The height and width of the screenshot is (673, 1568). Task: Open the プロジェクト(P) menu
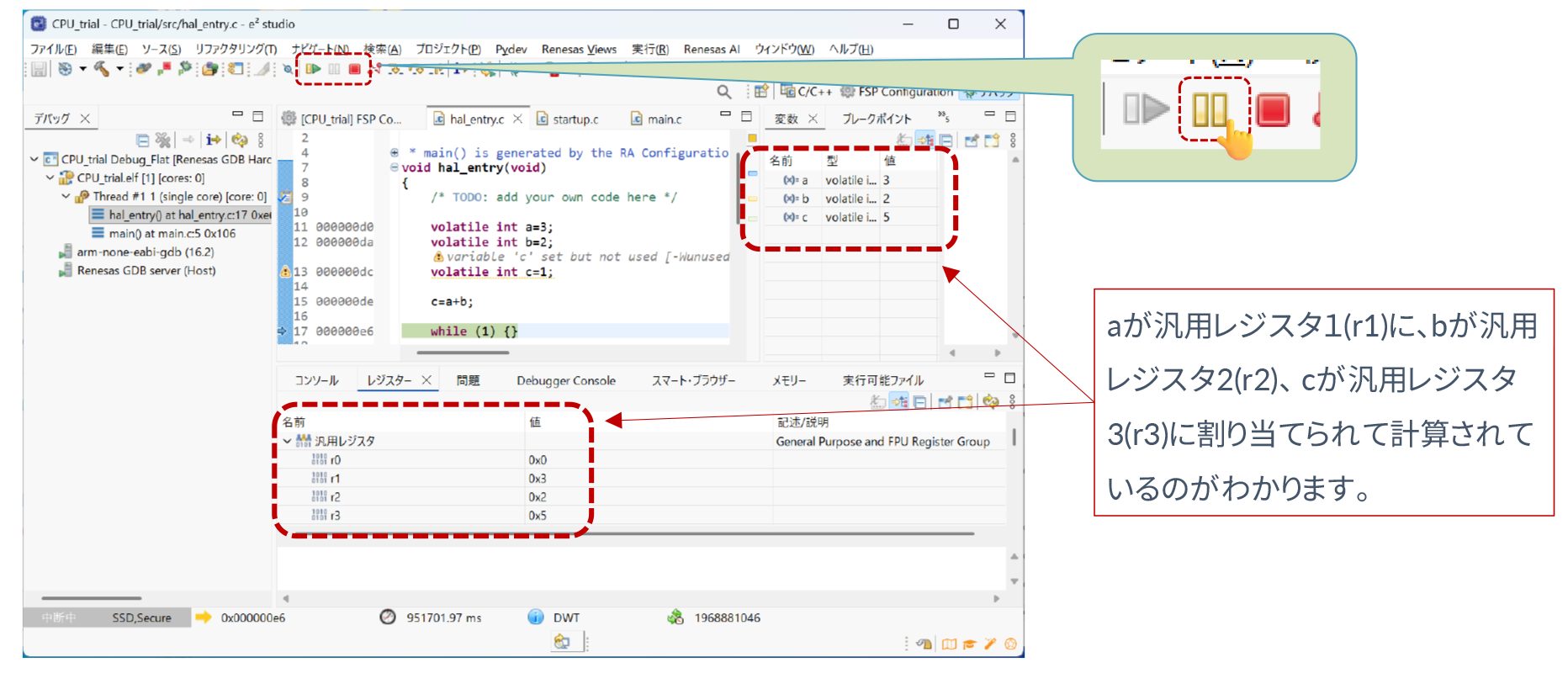coord(448,49)
